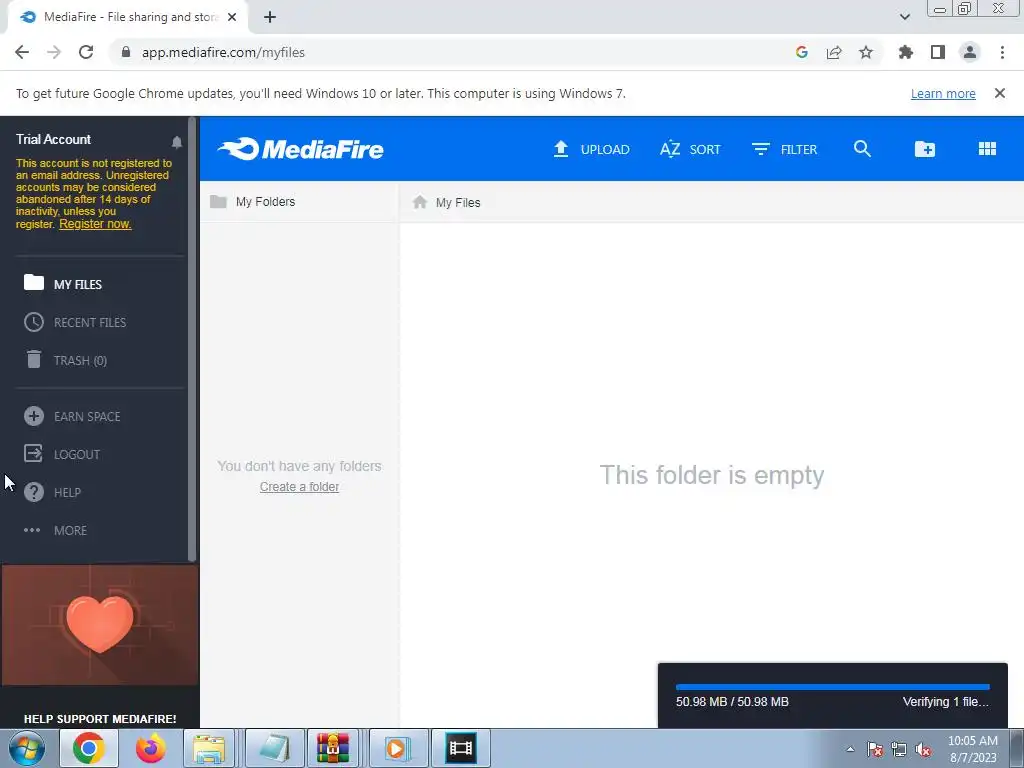1024x768 pixels.
Task: Click the 50.98 MB upload size text
Action: 732,701
